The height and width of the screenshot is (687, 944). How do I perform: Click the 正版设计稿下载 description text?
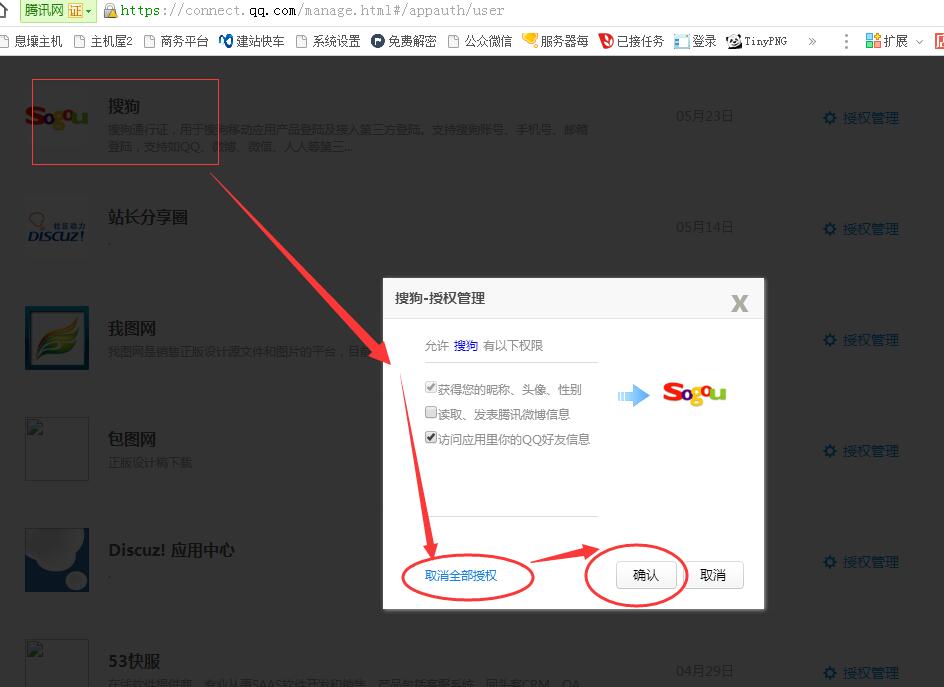[x=150, y=462]
